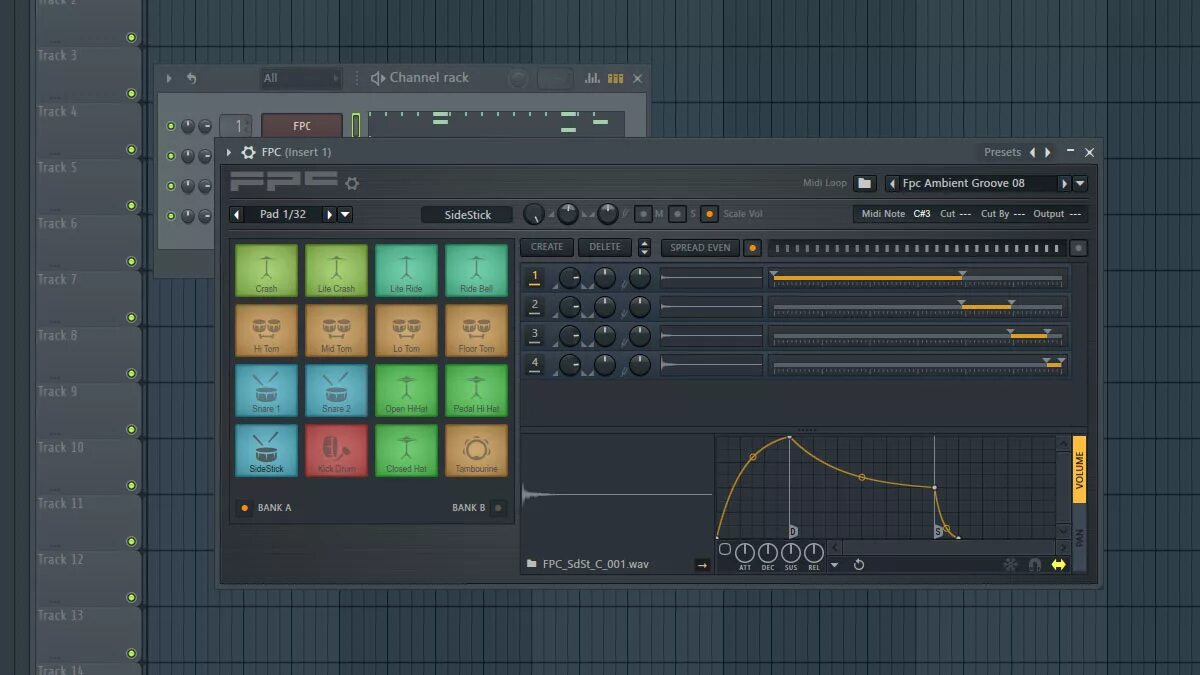Trigger the Floor Tom pad

(x=476, y=330)
